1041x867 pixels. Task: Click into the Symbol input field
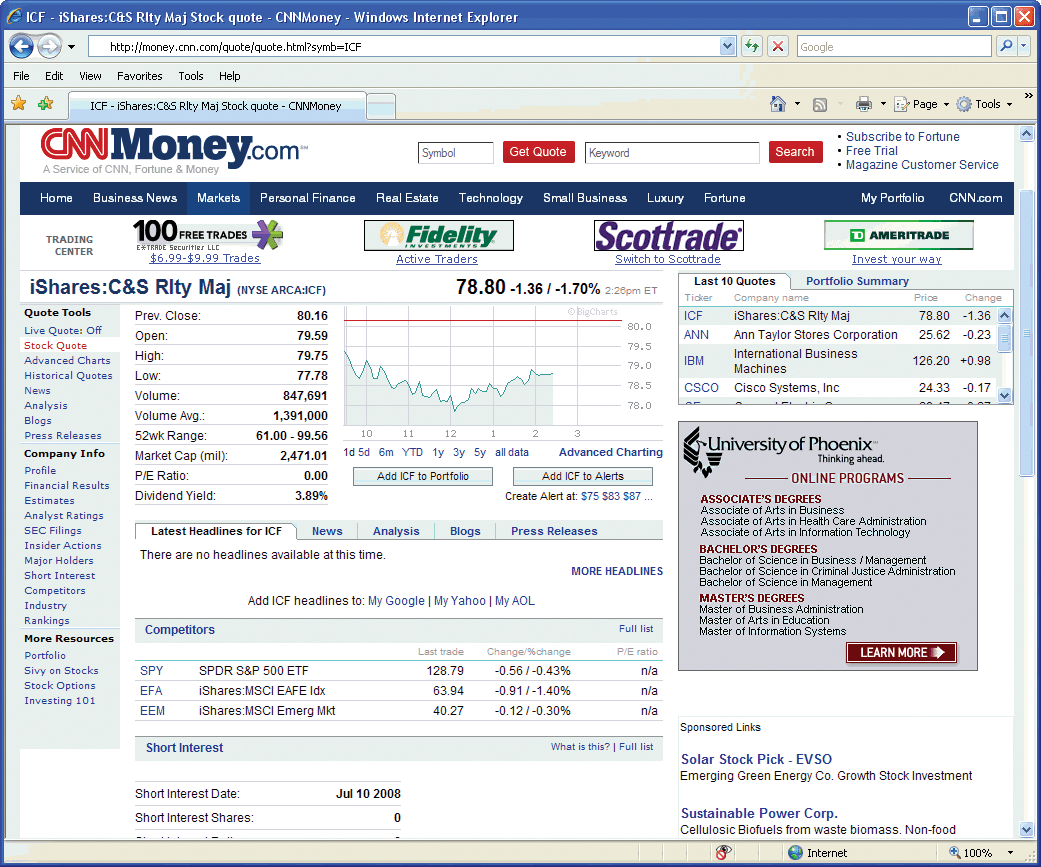456,153
